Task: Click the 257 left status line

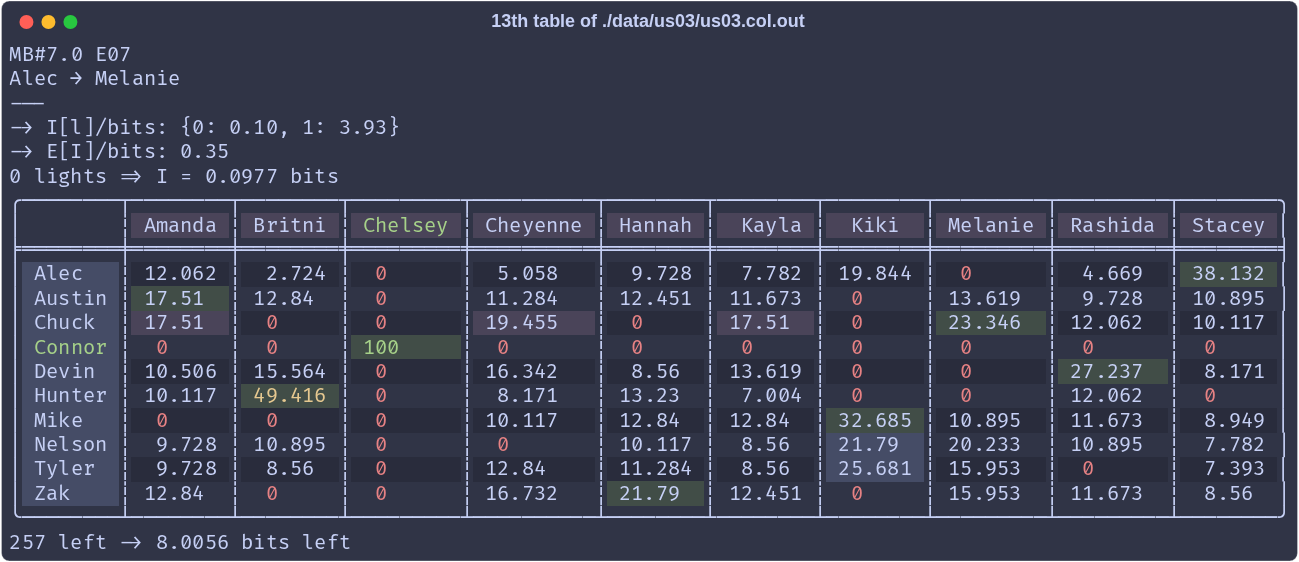Action: pos(180,542)
